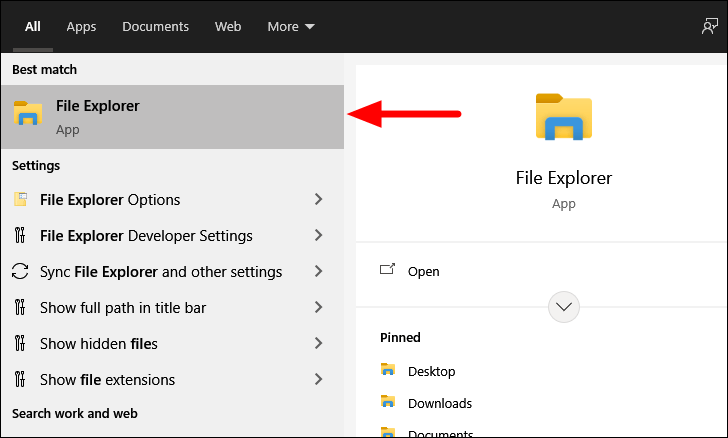Click the File Explorer Options folder icon
This screenshot has width=728, height=438.
tap(20, 199)
